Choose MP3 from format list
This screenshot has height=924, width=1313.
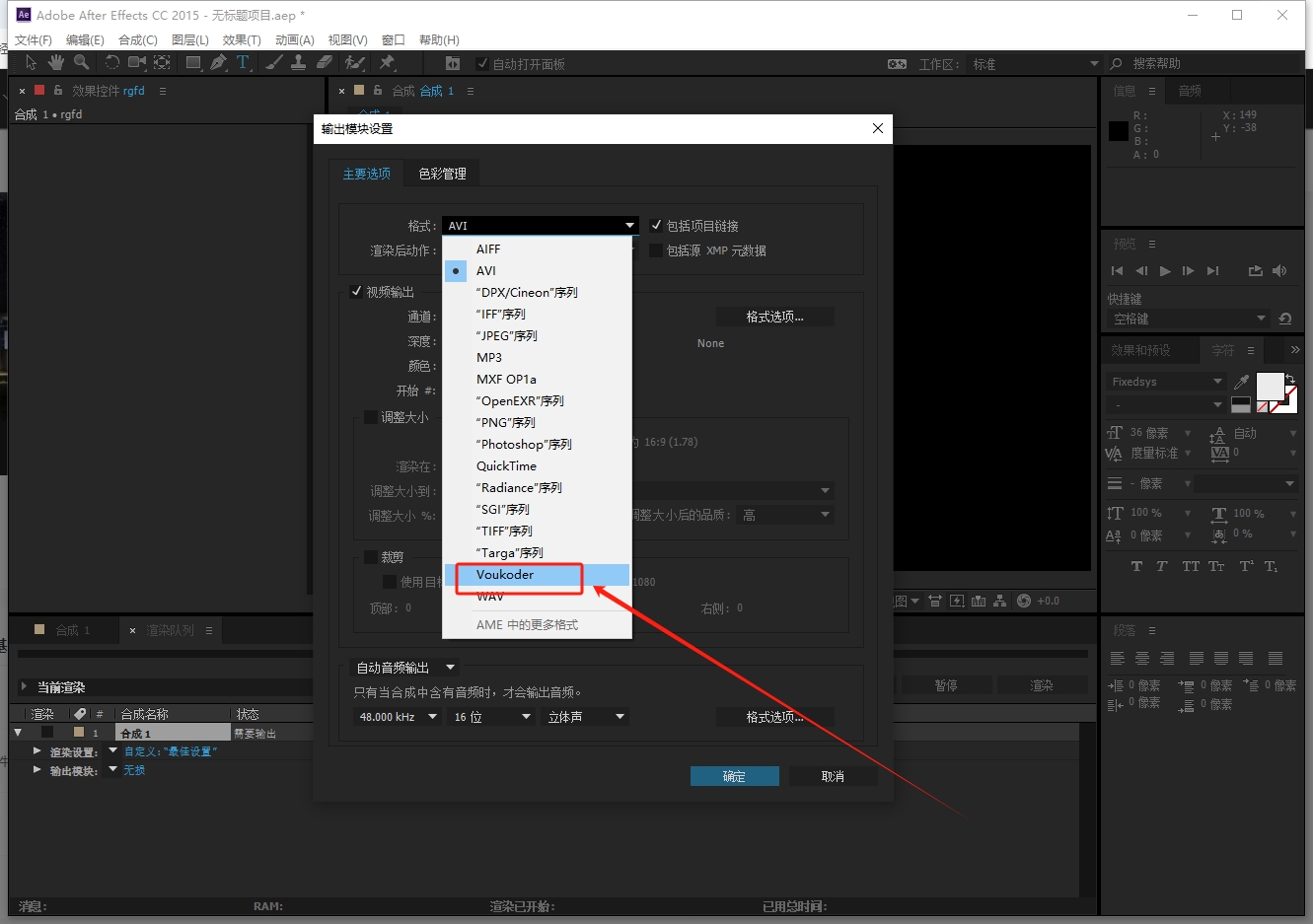coord(537,358)
